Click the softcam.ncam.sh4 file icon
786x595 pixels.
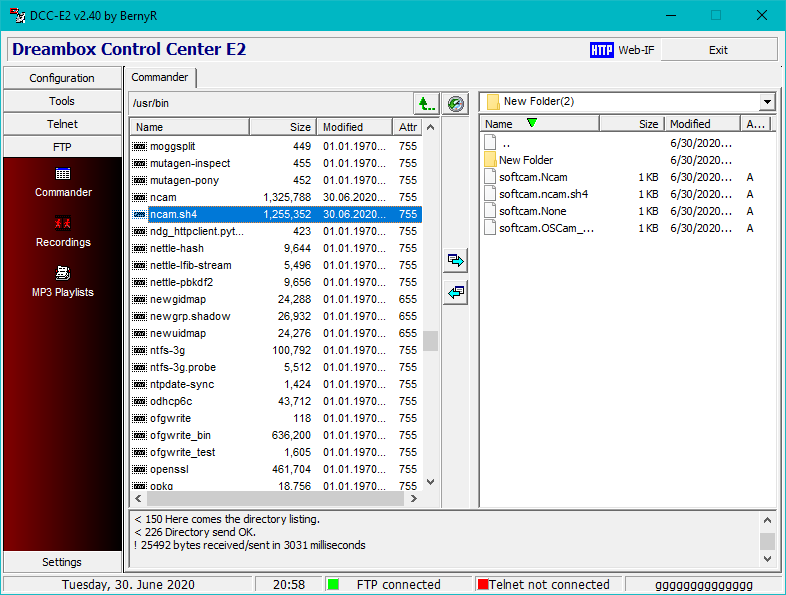click(490, 194)
